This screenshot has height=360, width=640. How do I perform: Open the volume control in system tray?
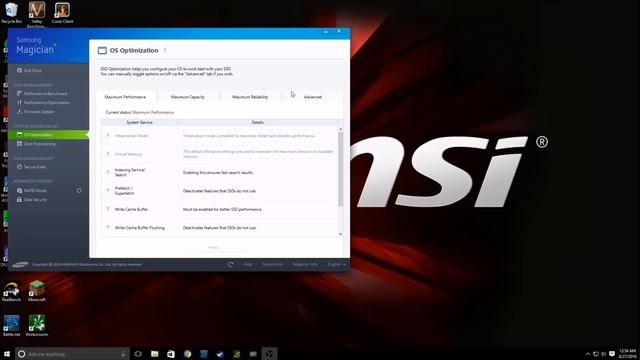pos(603,354)
